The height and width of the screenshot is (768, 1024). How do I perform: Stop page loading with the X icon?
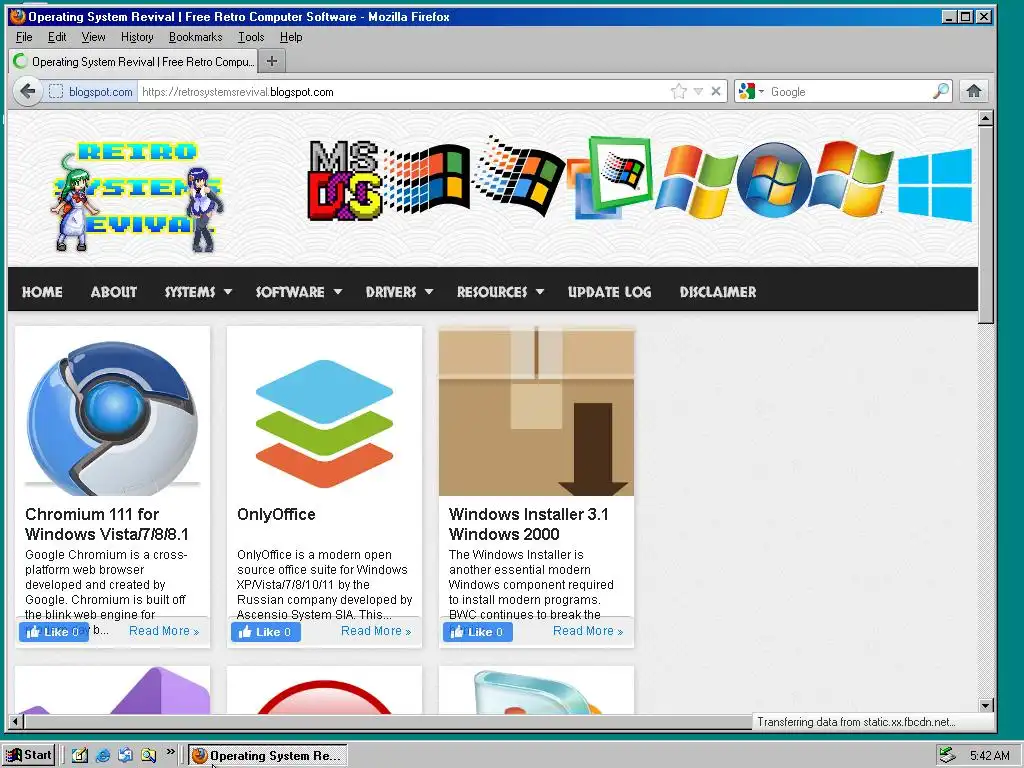pyautogui.click(x=716, y=91)
